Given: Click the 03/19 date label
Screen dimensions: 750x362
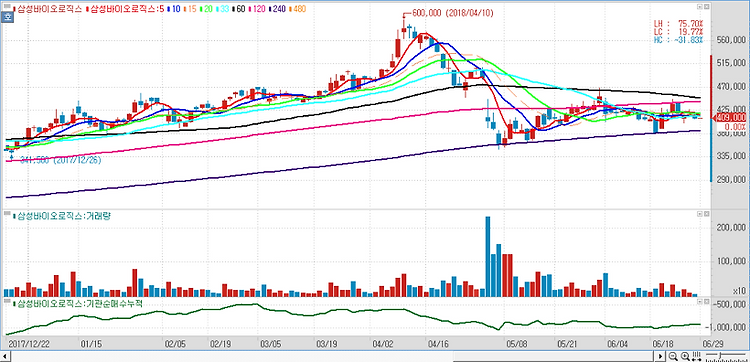Looking at the screenshot, I should (326, 343).
